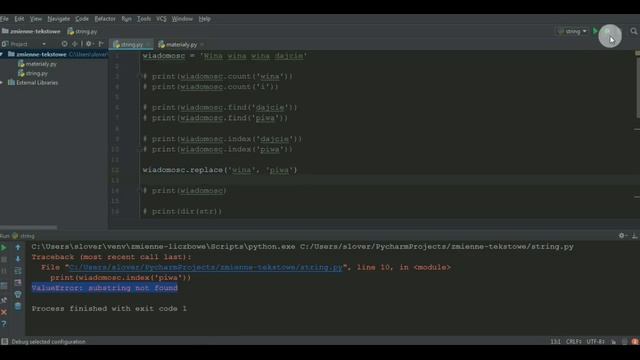Click the 'ValueError: substring not found' line
The height and width of the screenshot is (360, 640).
point(104,288)
